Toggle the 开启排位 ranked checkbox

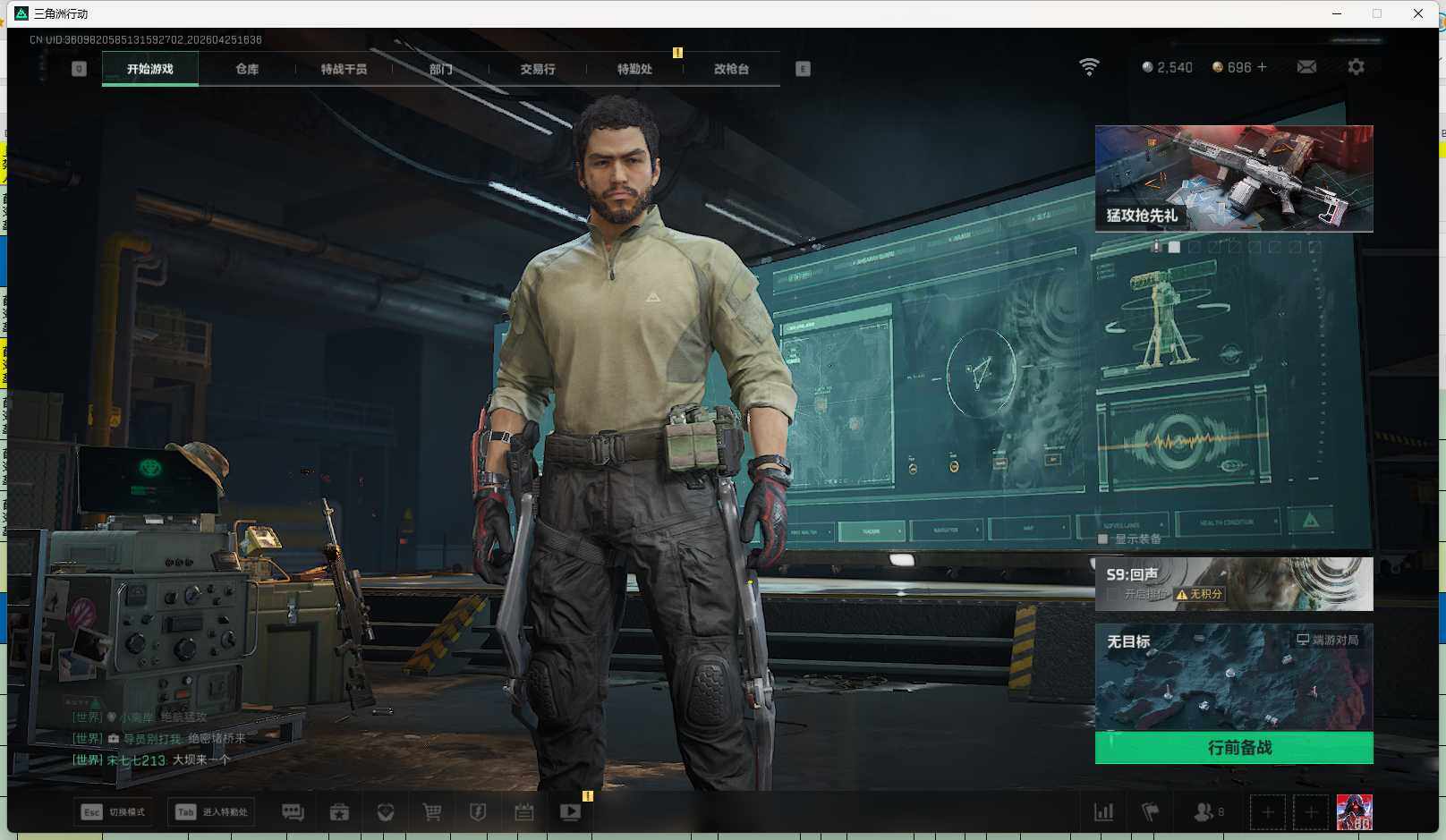tap(1112, 594)
